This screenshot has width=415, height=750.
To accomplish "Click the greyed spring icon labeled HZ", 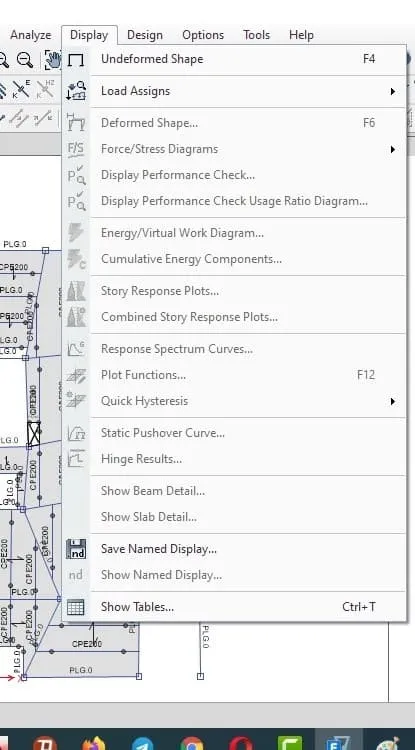I will [x=46, y=89].
